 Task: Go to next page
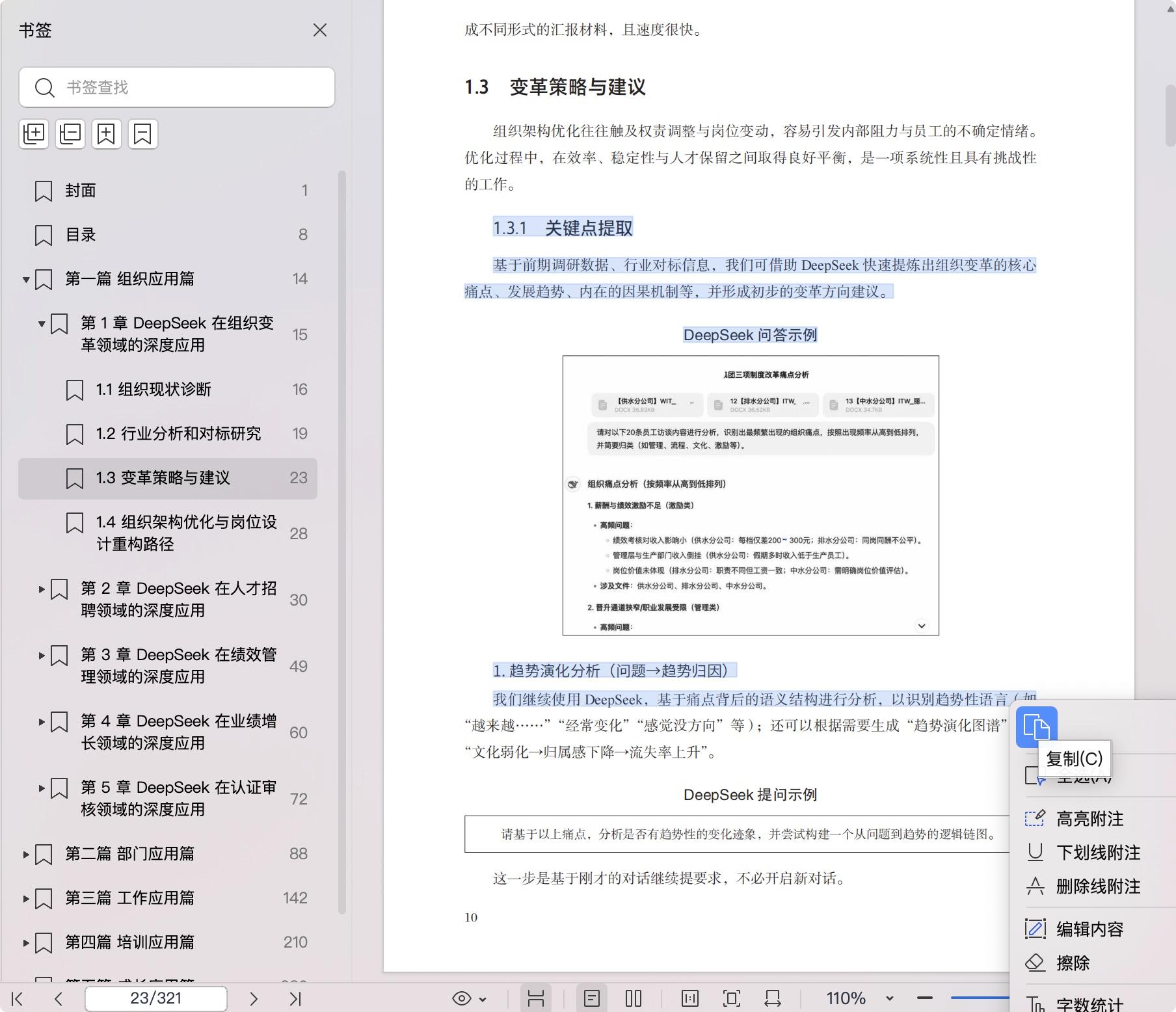[254, 999]
